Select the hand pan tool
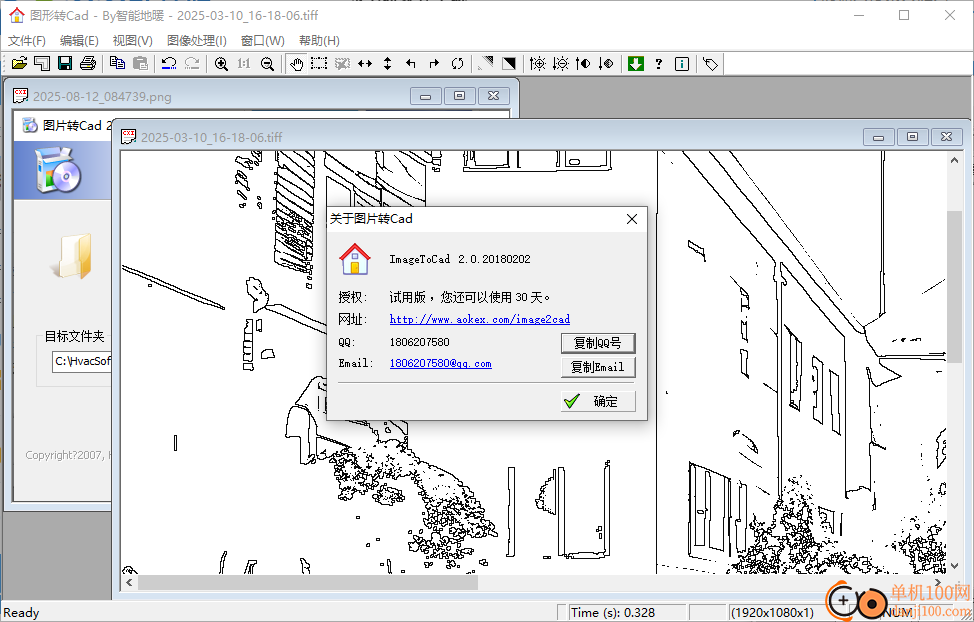Viewport: 974px width, 622px height. [297, 63]
